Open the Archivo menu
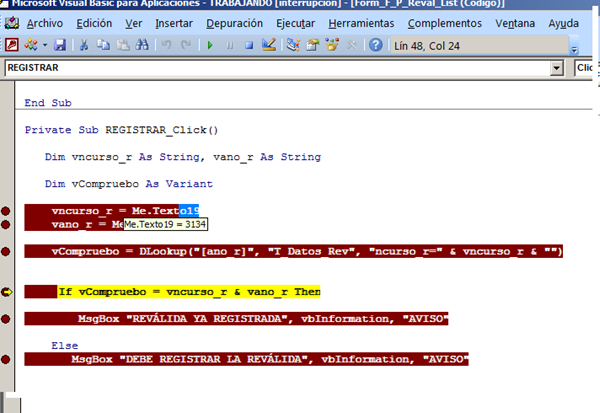This screenshot has height=413, width=600. click(x=45, y=23)
